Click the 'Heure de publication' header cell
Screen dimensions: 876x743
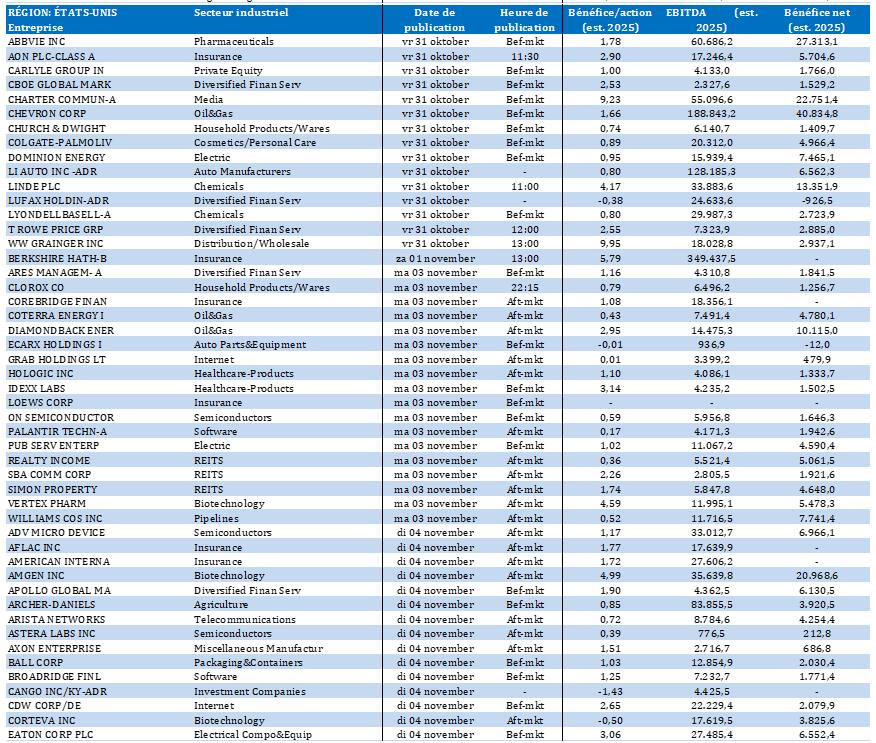click(x=525, y=20)
